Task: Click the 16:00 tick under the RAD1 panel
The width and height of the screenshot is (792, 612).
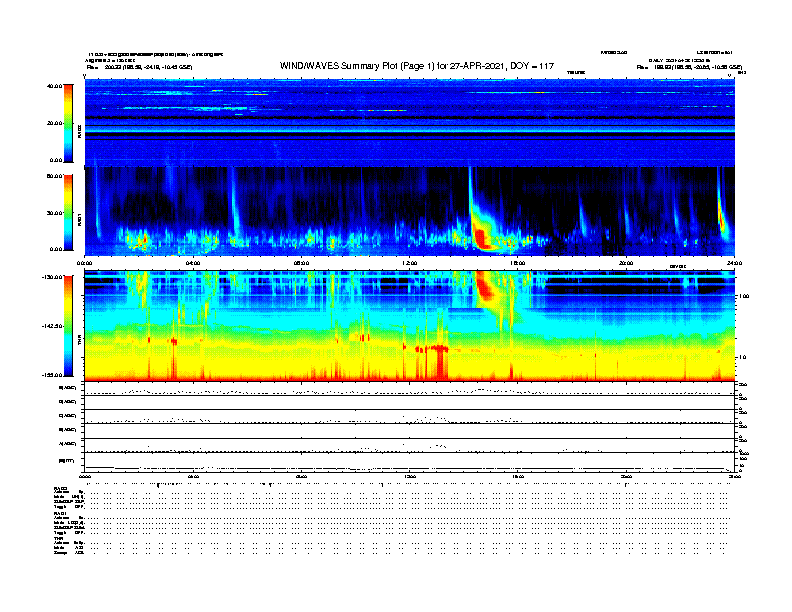Action: click(x=518, y=263)
